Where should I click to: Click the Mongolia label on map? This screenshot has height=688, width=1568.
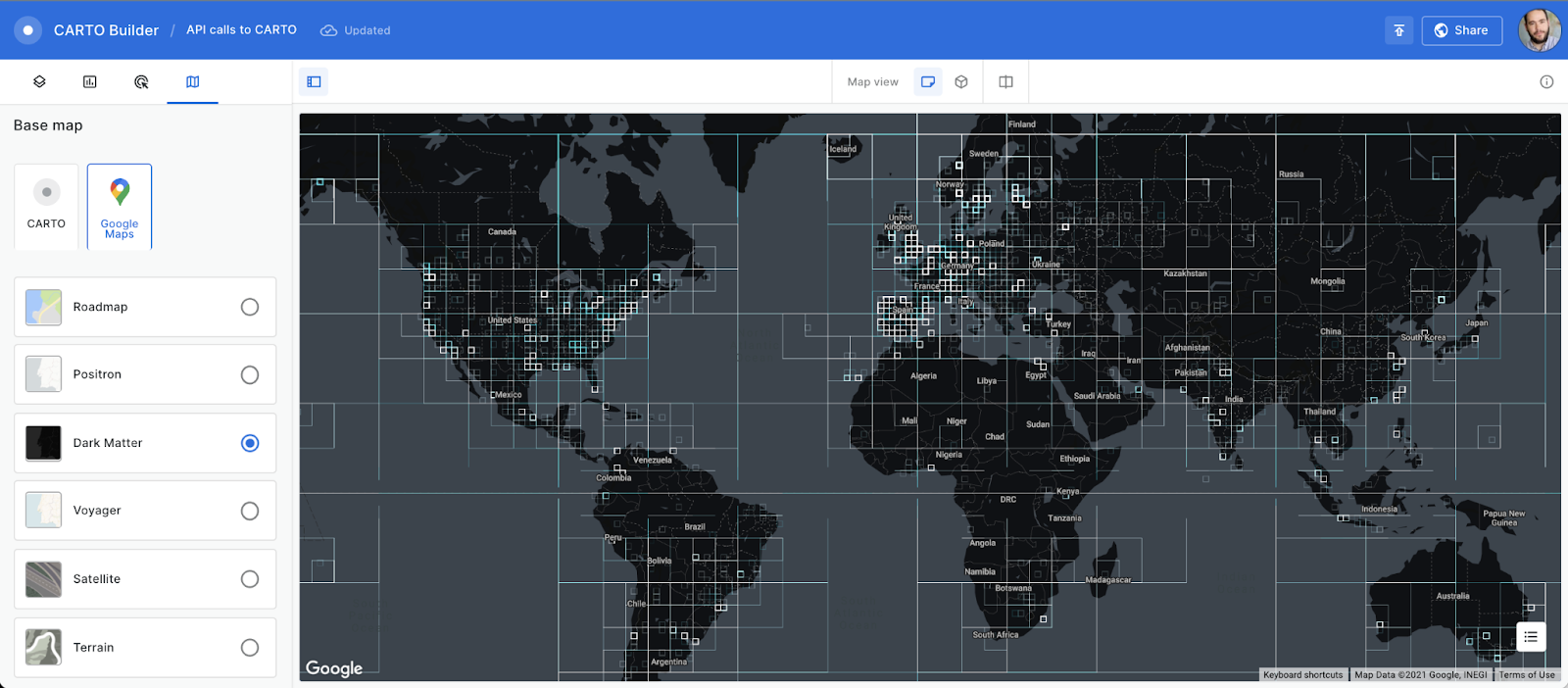(x=1328, y=281)
